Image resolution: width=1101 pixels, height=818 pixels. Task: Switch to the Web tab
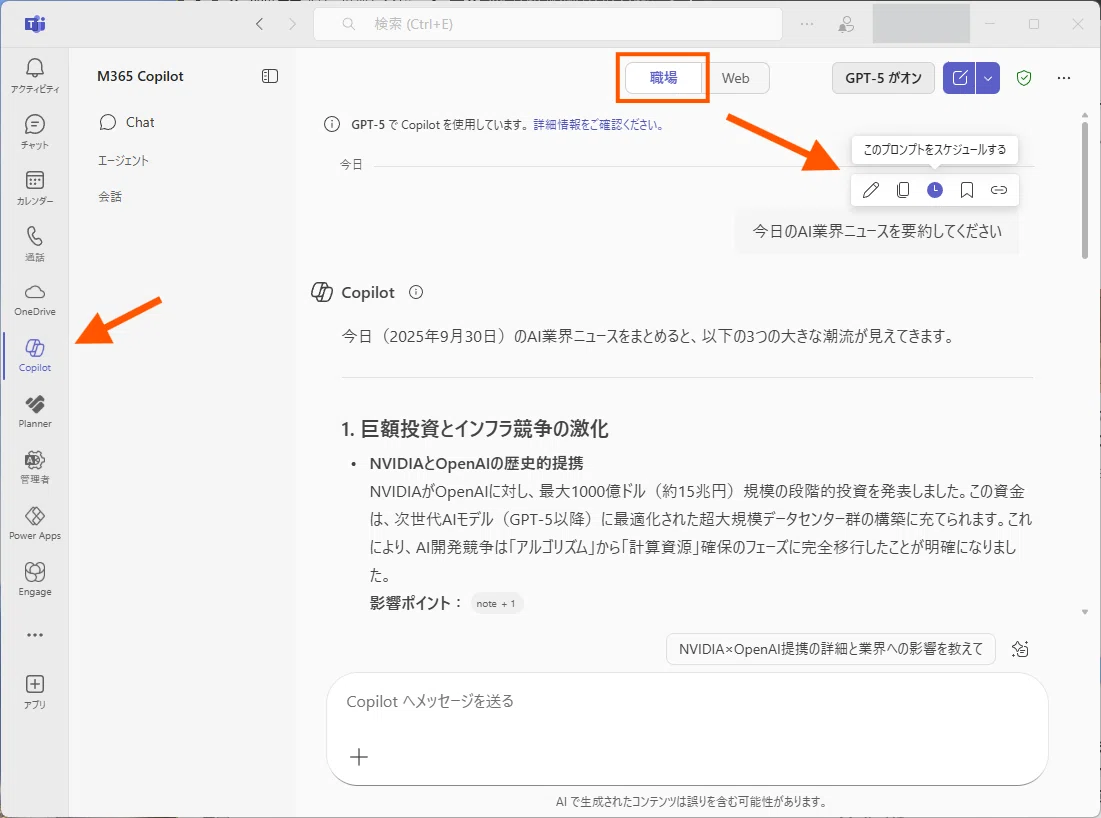click(x=736, y=78)
